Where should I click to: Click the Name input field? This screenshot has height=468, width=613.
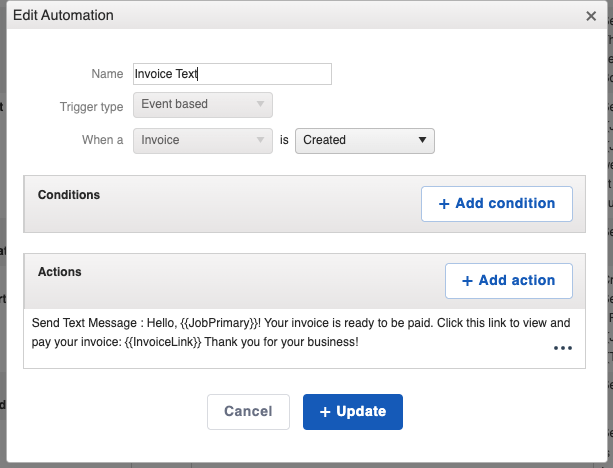(x=232, y=74)
